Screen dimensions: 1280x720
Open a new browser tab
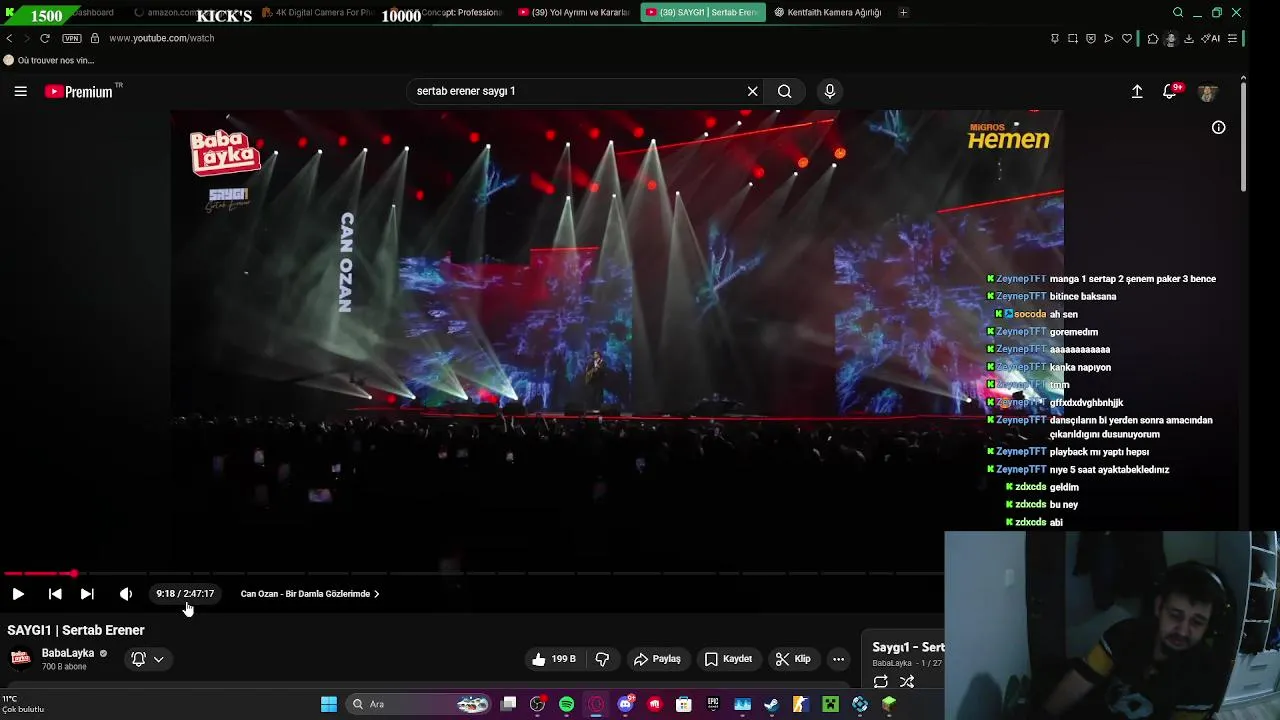coord(903,12)
